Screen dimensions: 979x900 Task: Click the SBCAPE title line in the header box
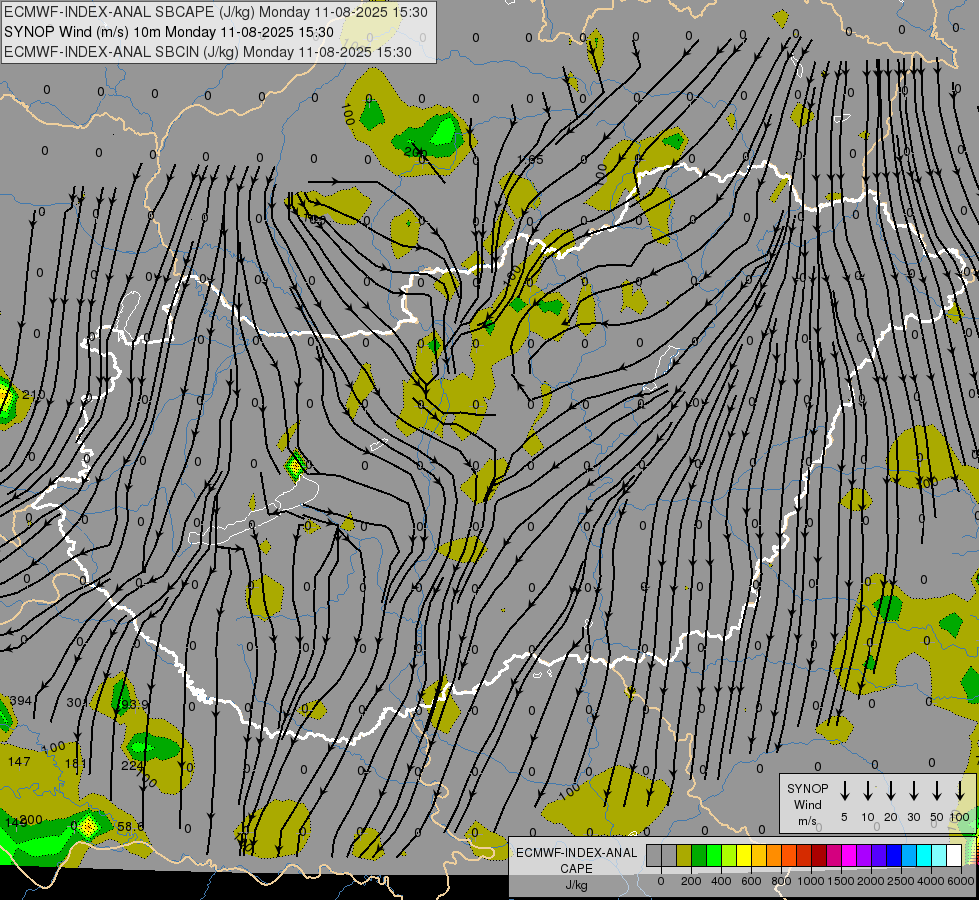point(215,12)
